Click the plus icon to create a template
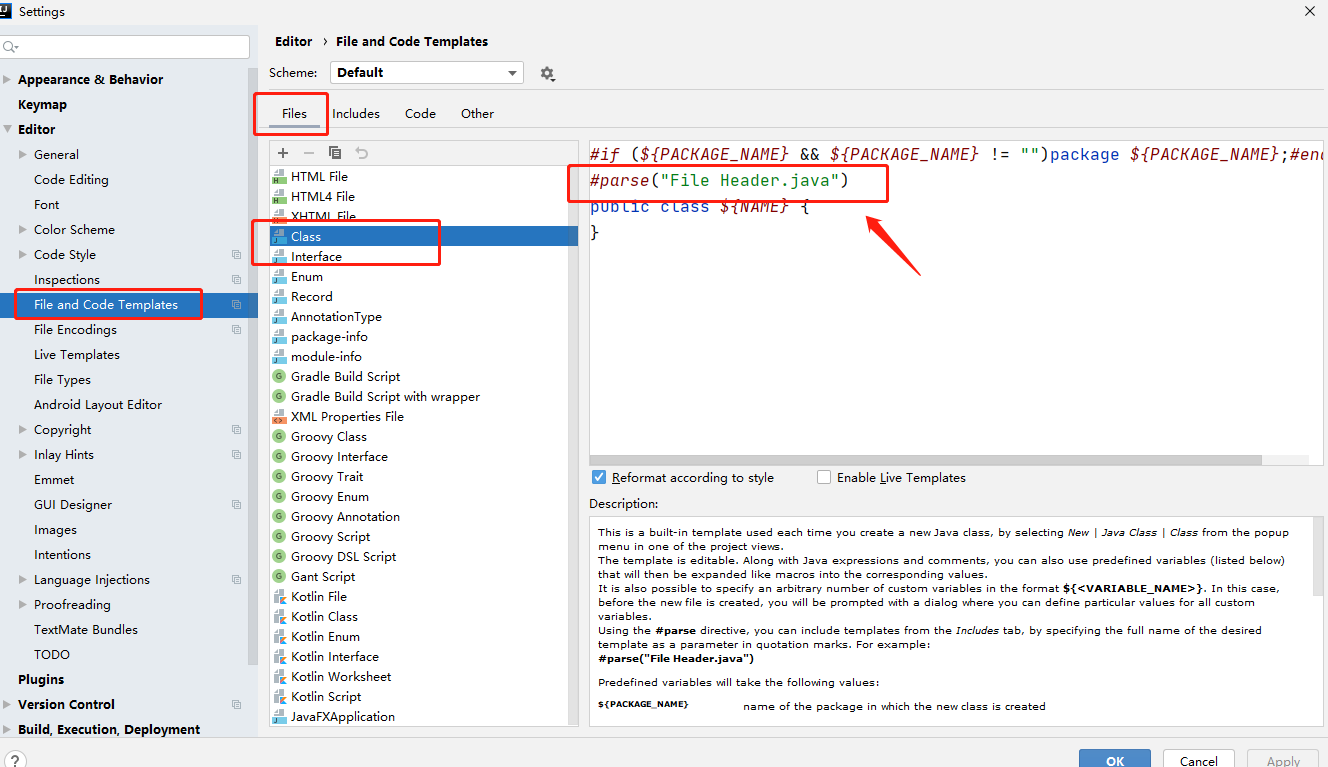This screenshot has width=1328, height=767. 283,153
